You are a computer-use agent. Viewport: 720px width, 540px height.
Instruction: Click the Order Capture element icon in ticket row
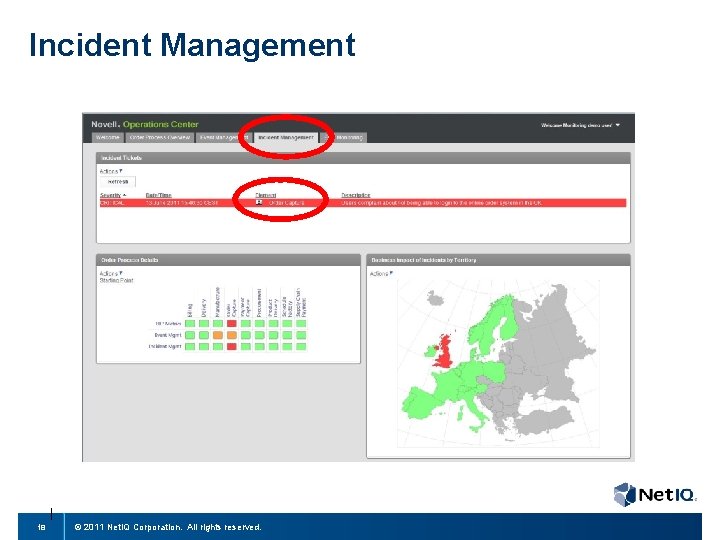click(259, 202)
